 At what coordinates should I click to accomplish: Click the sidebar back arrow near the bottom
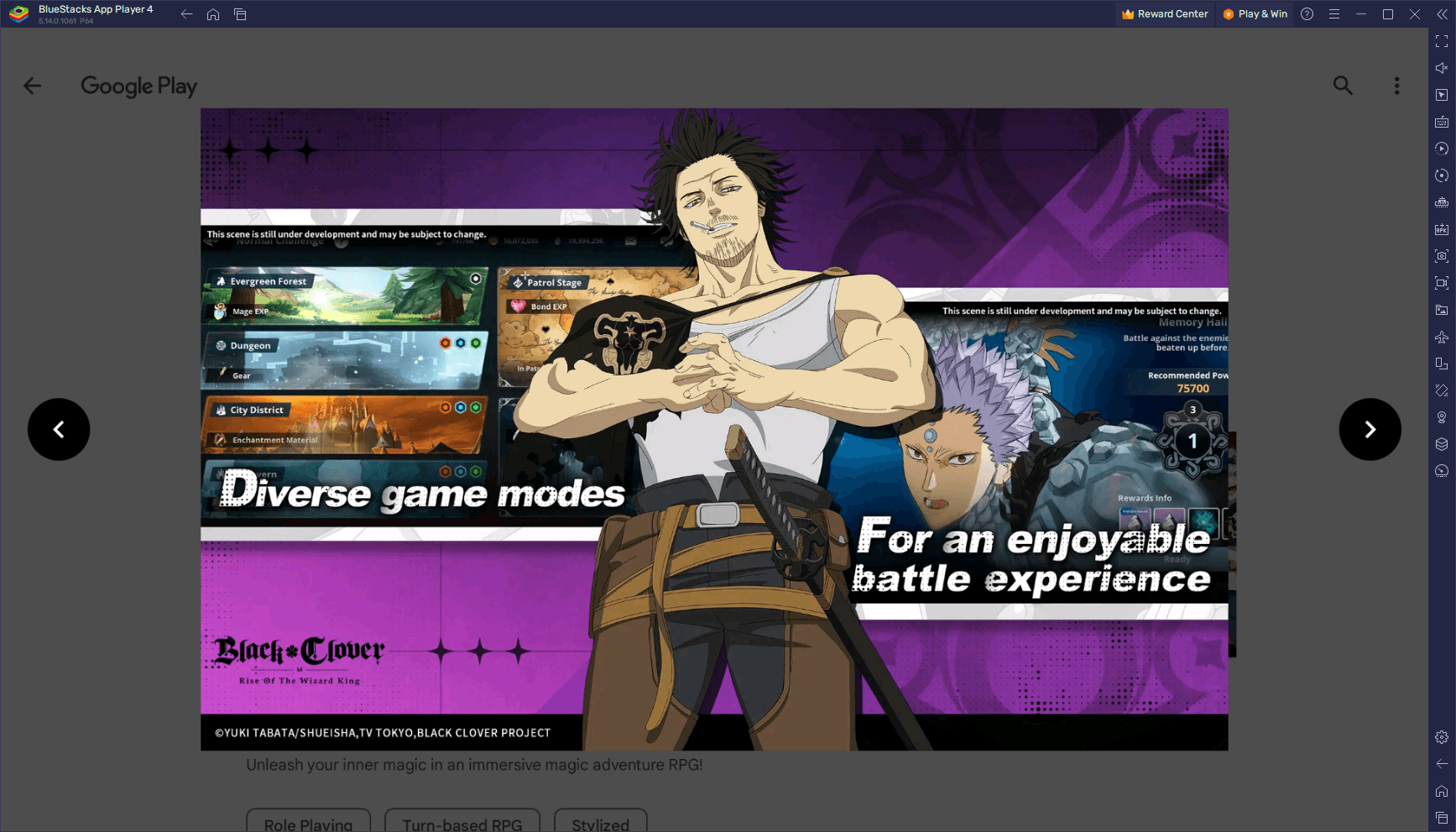(x=1442, y=764)
